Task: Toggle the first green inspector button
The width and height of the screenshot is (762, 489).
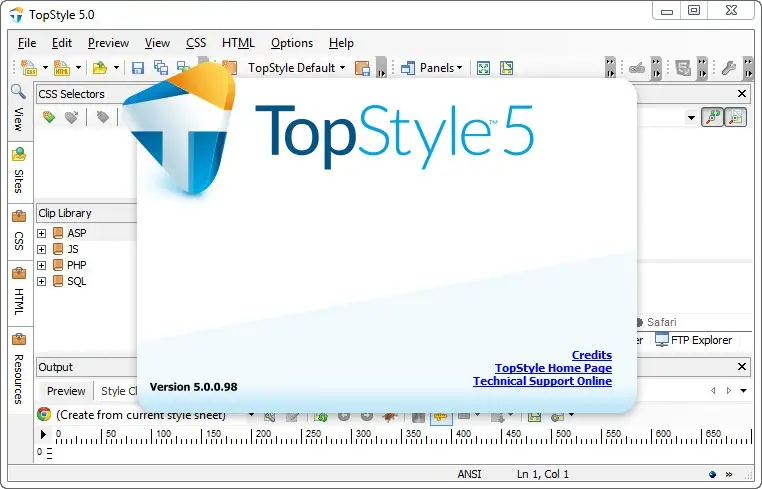Action: (x=712, y=117)
